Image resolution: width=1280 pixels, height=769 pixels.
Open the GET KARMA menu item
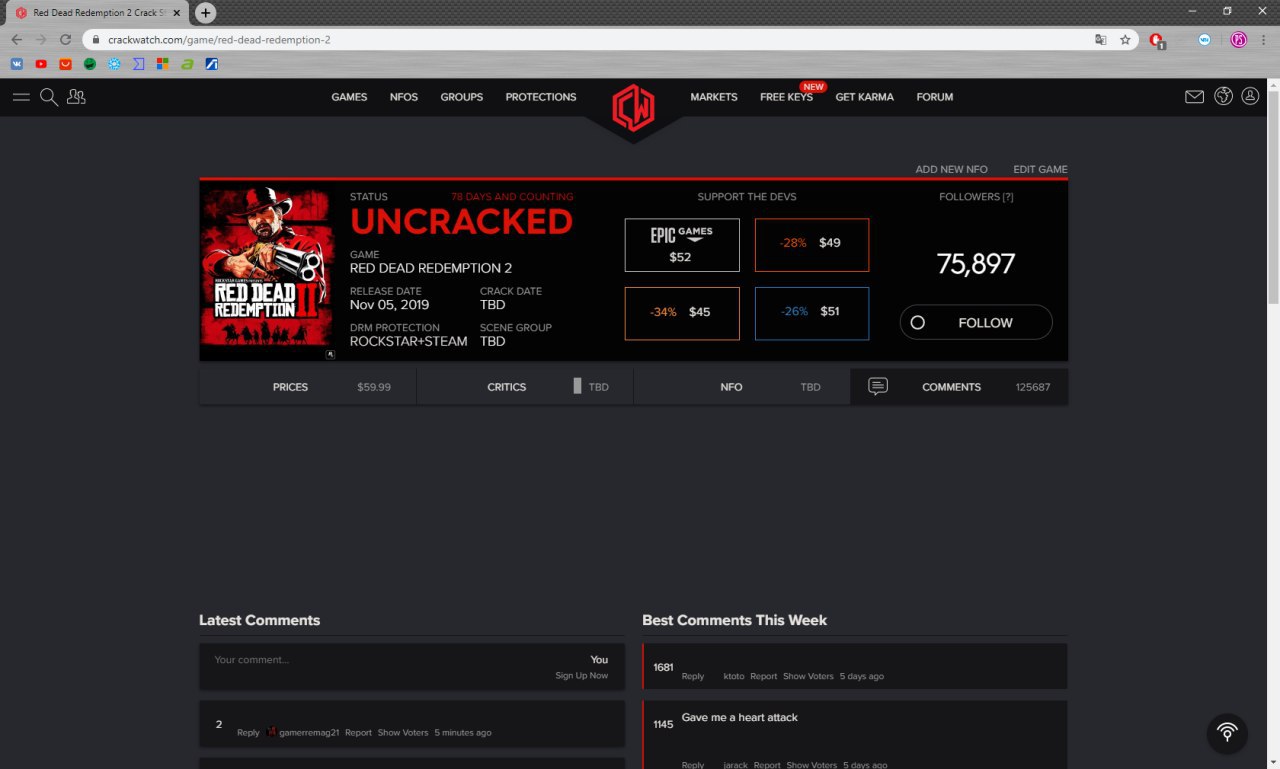coord(865,97)
